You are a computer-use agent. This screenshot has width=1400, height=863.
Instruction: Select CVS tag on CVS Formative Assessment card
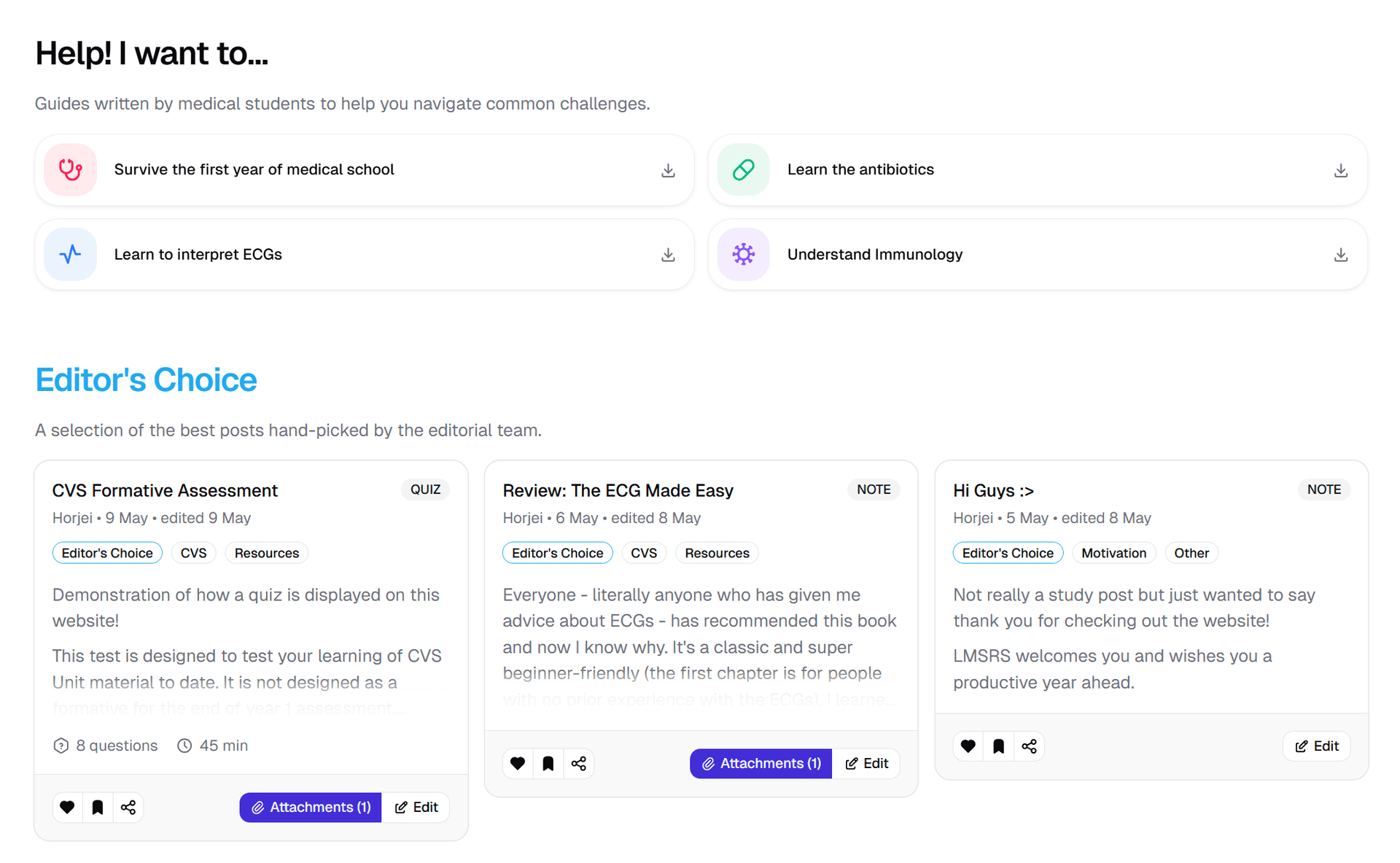tap(194, 553)
